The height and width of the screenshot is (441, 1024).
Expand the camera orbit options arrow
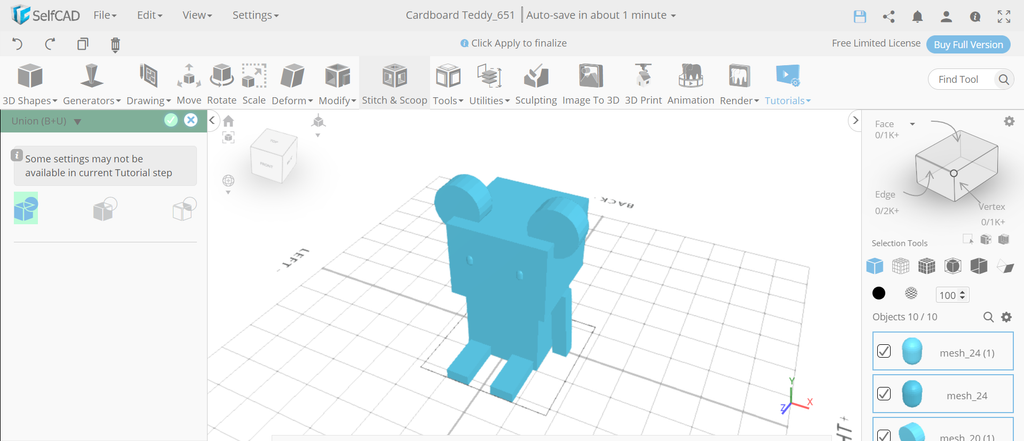click(x=229, y=192)
